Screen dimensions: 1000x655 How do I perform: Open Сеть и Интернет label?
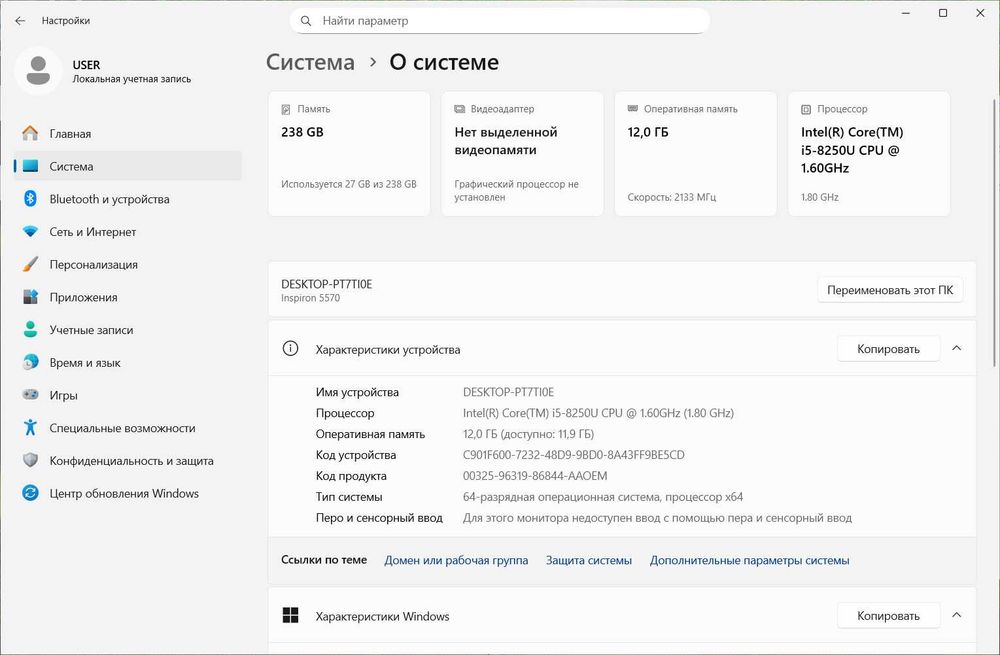point(92,232)
